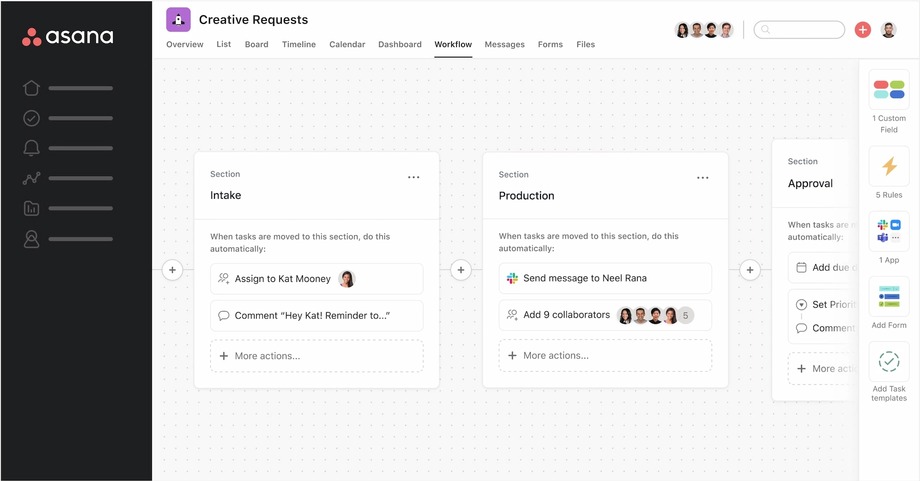The height and width of the screenshot is (481, 920).
Task: Click the Creative Requests project title
Action: [x=253, y=20]
